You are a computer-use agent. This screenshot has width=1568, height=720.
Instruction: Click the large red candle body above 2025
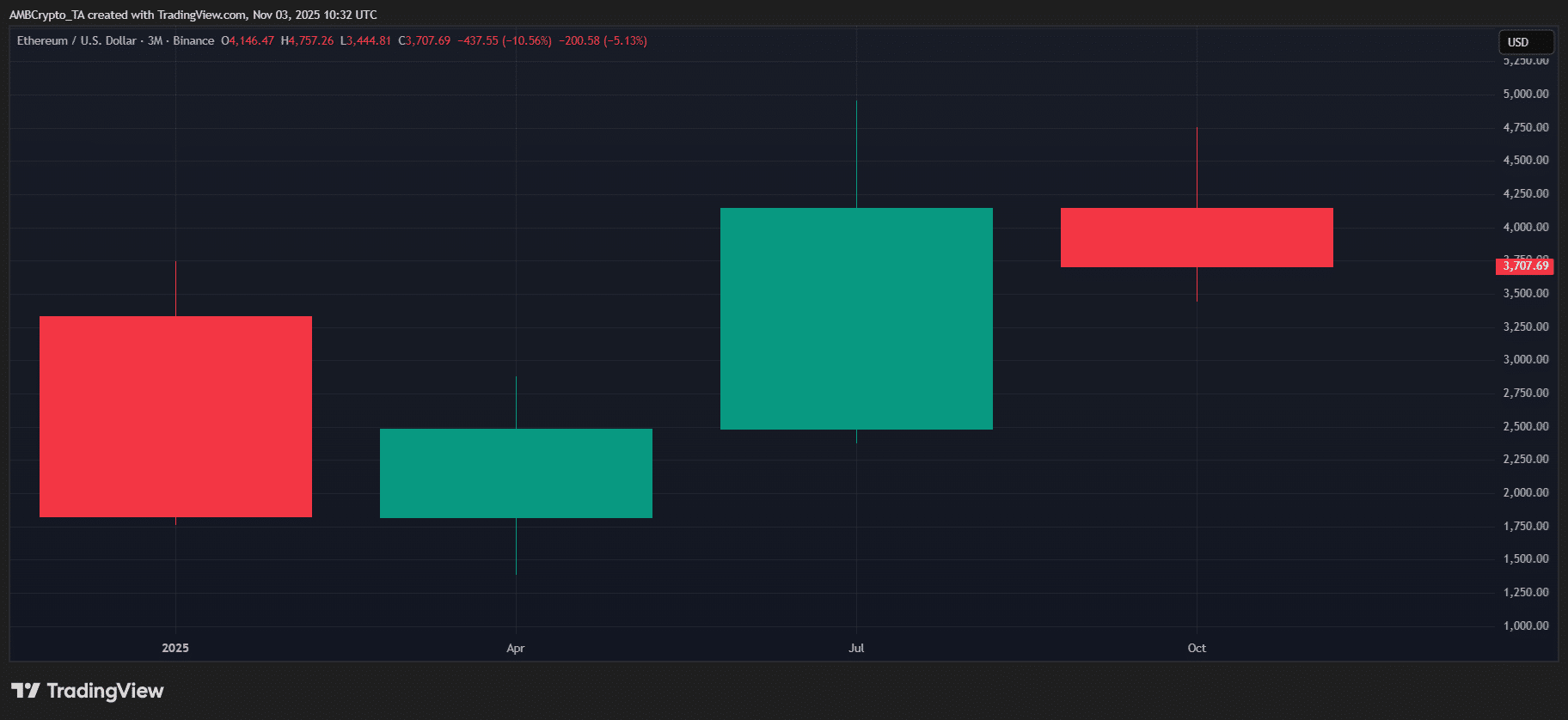coord(175,417)
